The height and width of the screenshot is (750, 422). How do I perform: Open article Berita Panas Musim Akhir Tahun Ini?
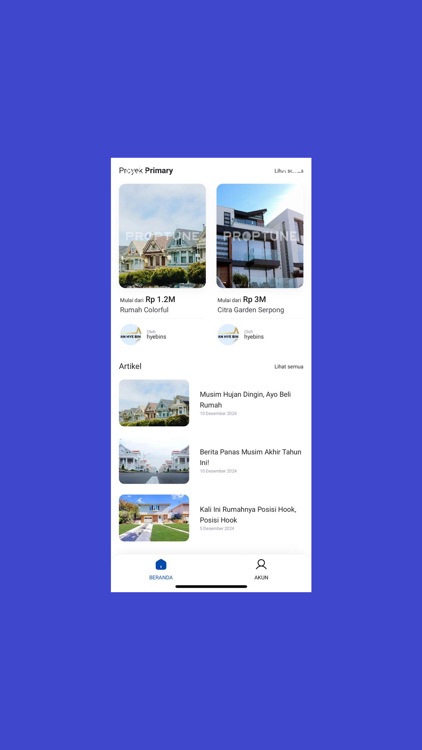(250, 457)
